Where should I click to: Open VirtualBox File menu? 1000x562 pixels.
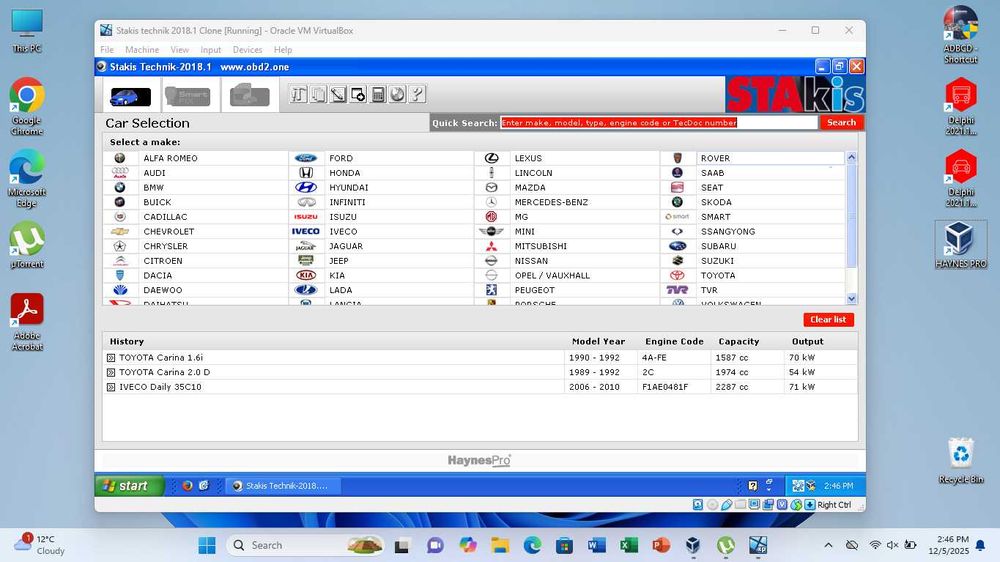[x=107, y=50]
